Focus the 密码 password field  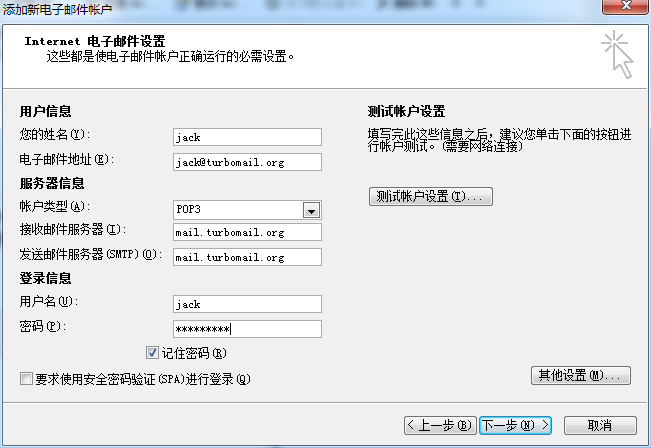(247, 329)
